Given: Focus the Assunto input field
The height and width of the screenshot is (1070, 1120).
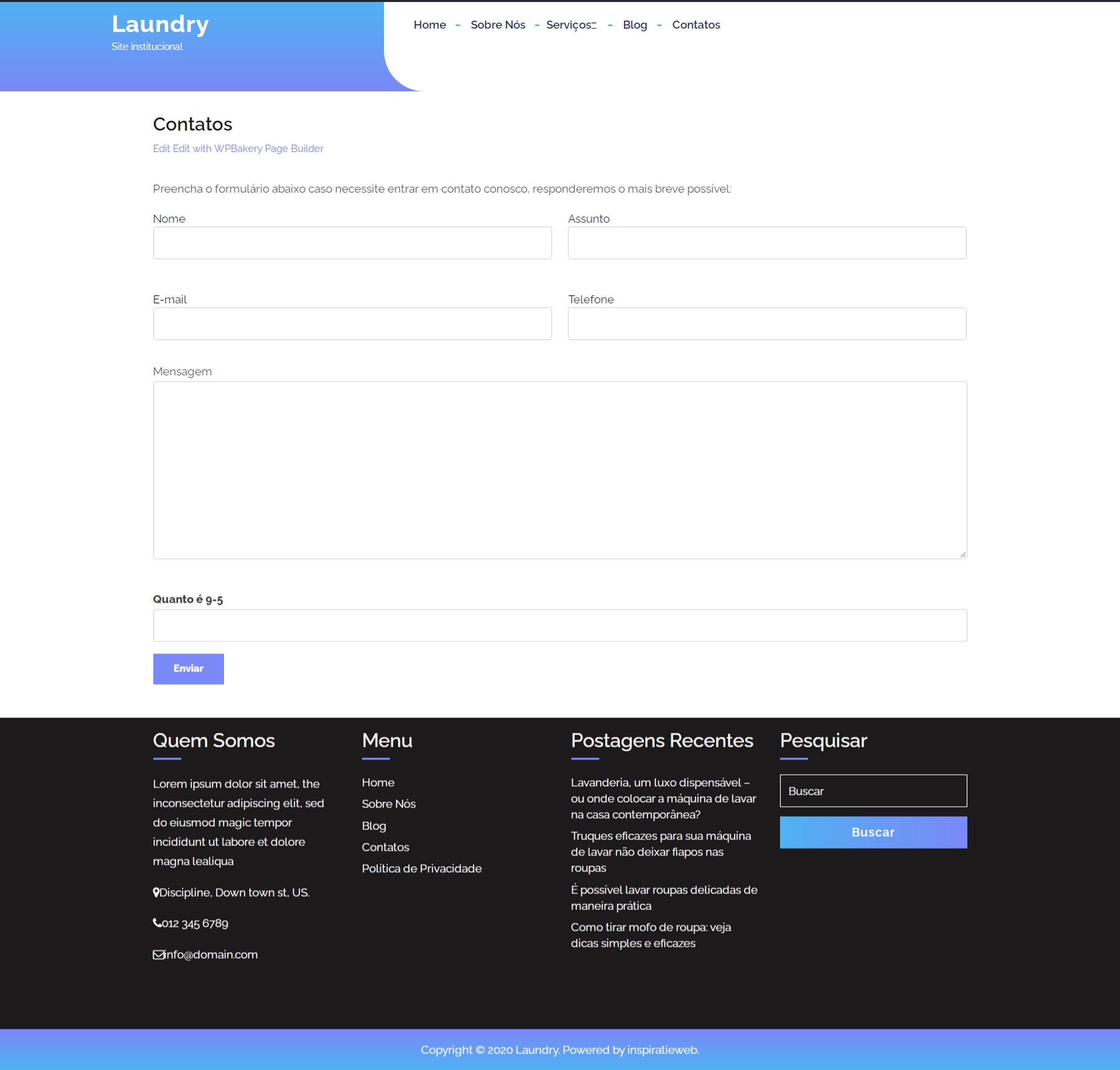Looking at the screenshot, I should [x=767, y=243].
